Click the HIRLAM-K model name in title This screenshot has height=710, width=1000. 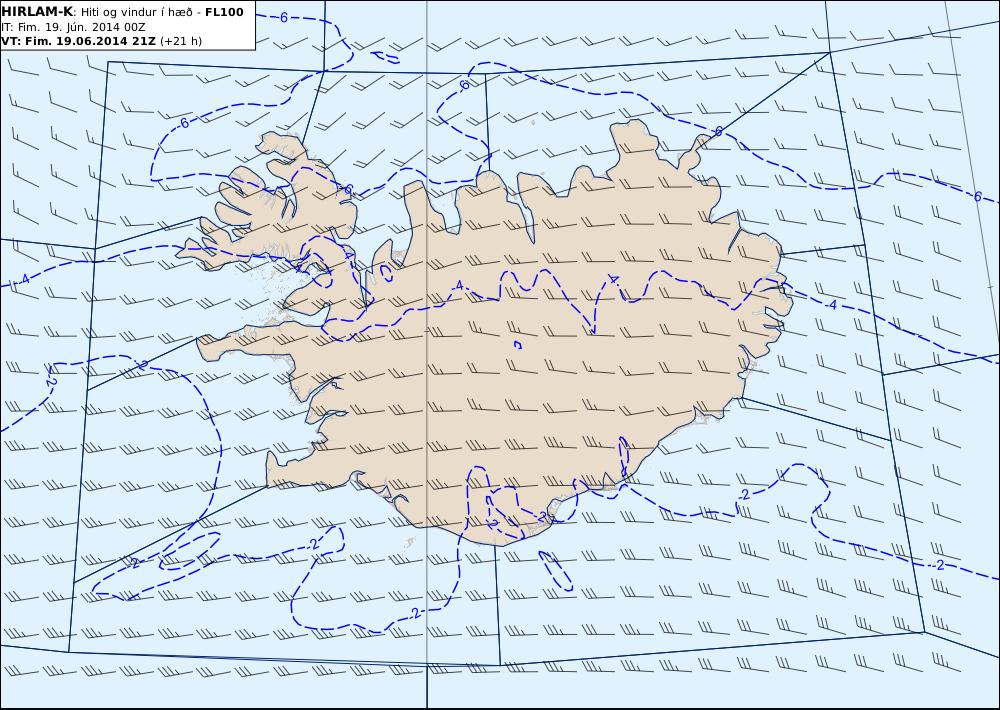pos(37,12)
